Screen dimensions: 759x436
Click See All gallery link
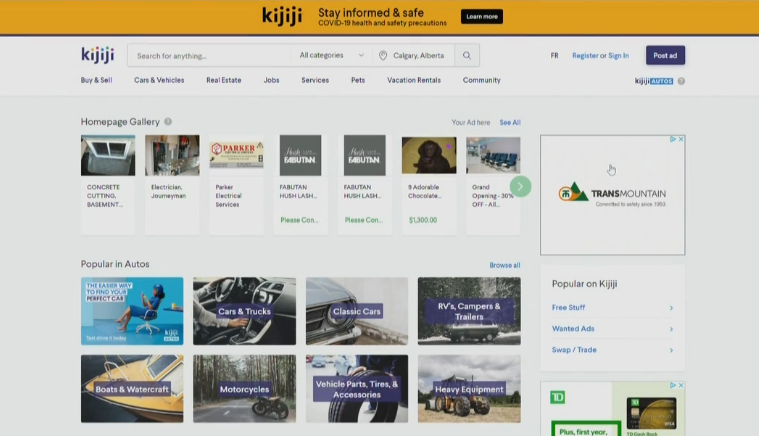pos(510,122)
